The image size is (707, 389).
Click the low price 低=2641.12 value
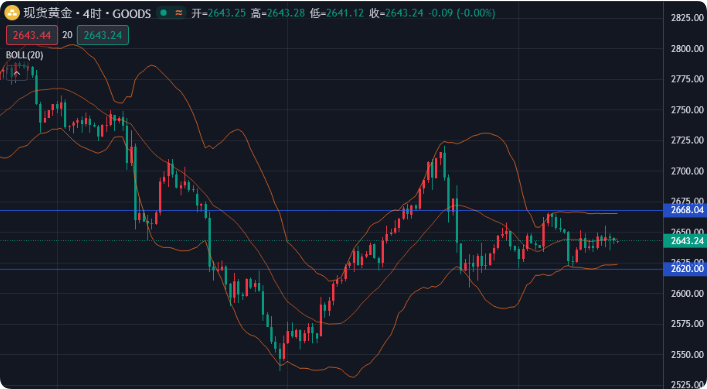point(337,14)
